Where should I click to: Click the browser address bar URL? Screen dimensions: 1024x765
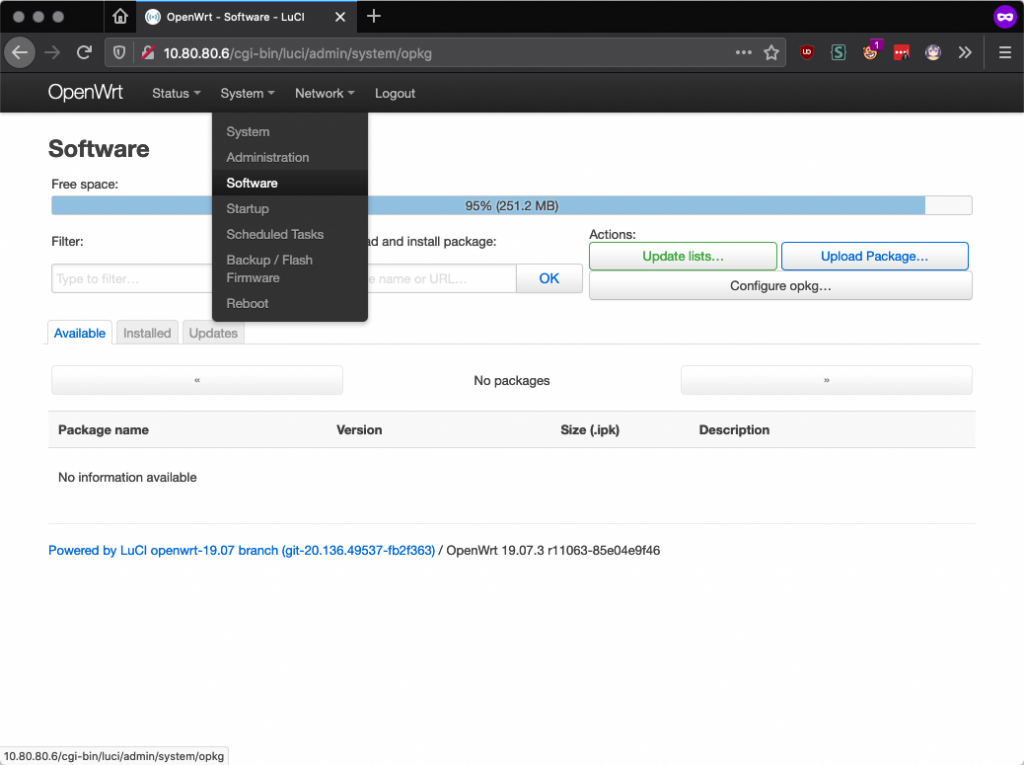coord(297,53)
